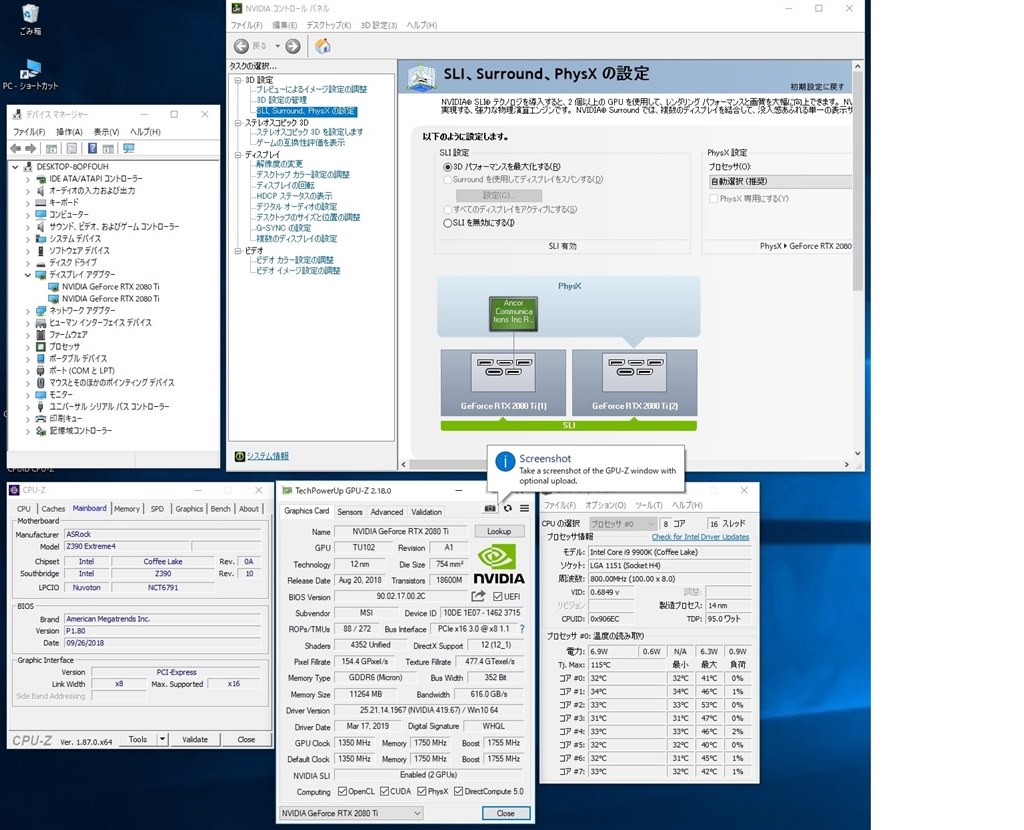Viewport: 1024px width, 830px height.
Task: Click the Close button in GPU-Z
Action: coord(505,813)
